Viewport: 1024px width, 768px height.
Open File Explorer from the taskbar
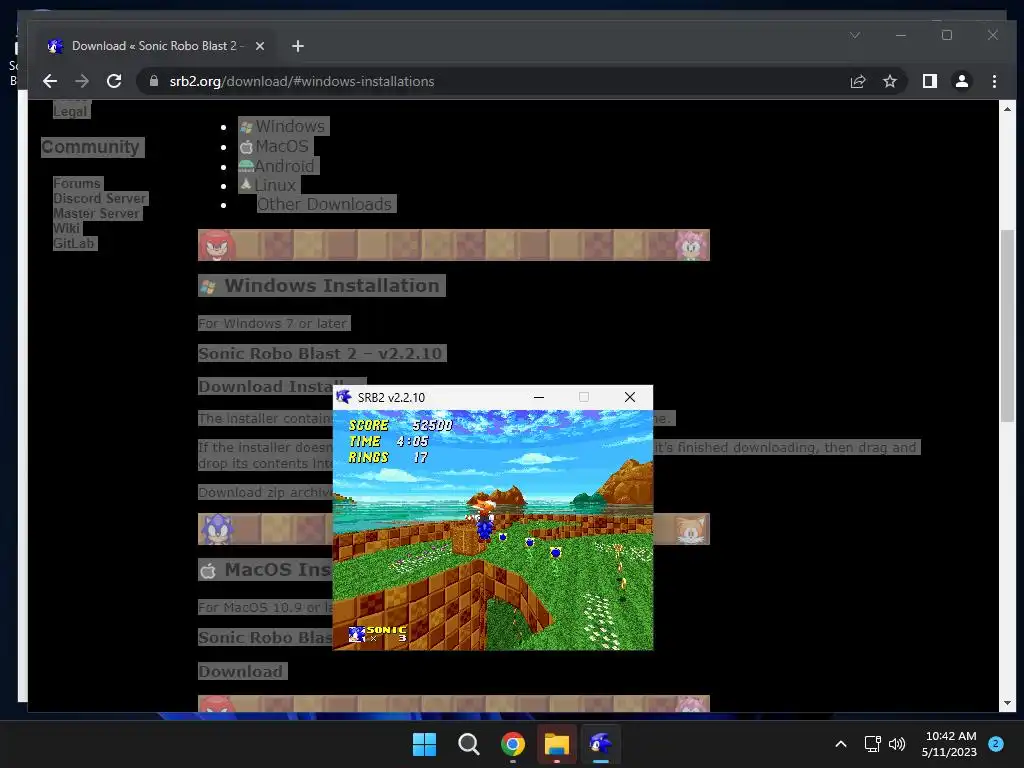[557, 744]
